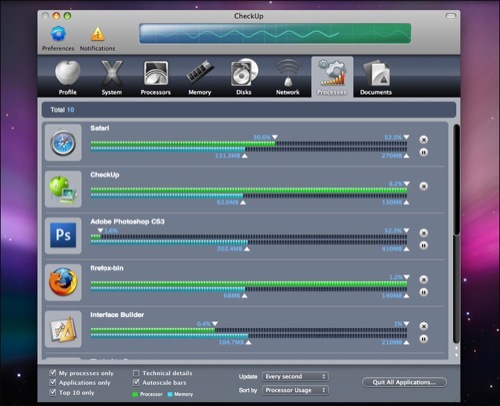
Task: Open the Documents tab
Action: (376, 77)
